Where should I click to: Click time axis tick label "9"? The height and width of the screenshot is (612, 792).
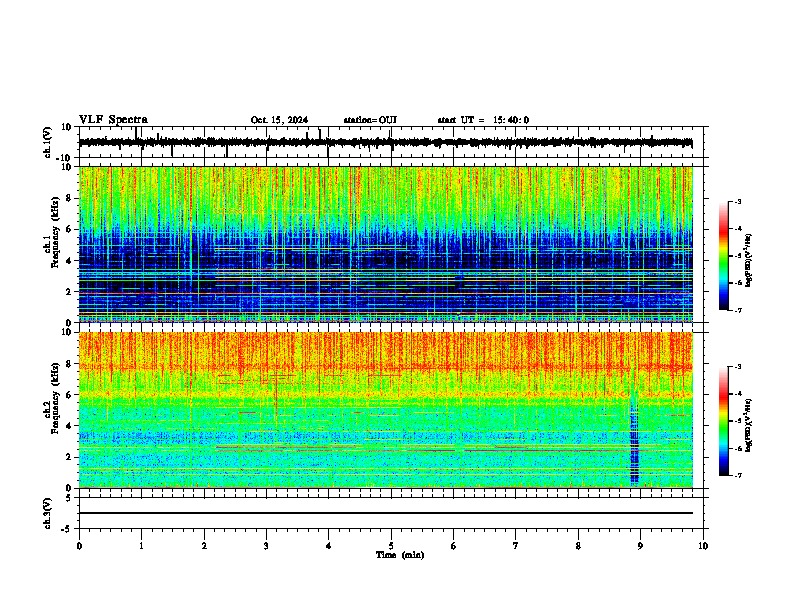pyautogui.click(x=640, y=546)
